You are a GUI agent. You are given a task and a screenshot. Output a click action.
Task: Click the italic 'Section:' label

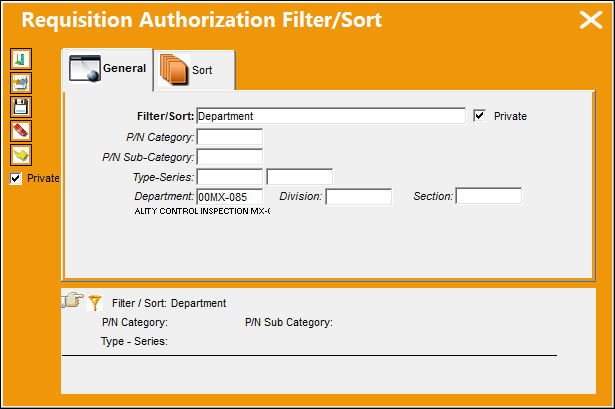[x=433, y=196]
